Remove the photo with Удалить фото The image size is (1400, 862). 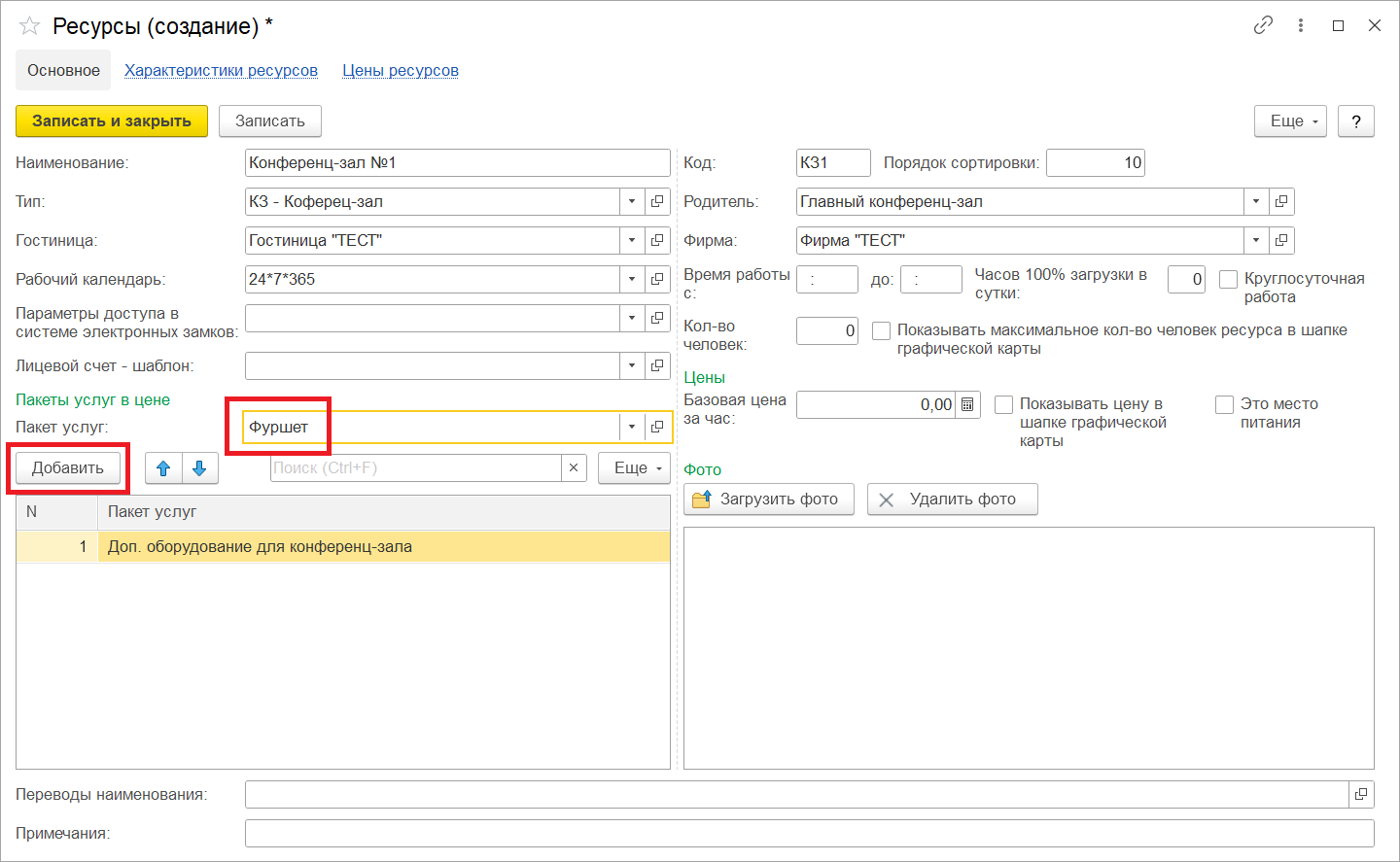click(x=952, y=499)
